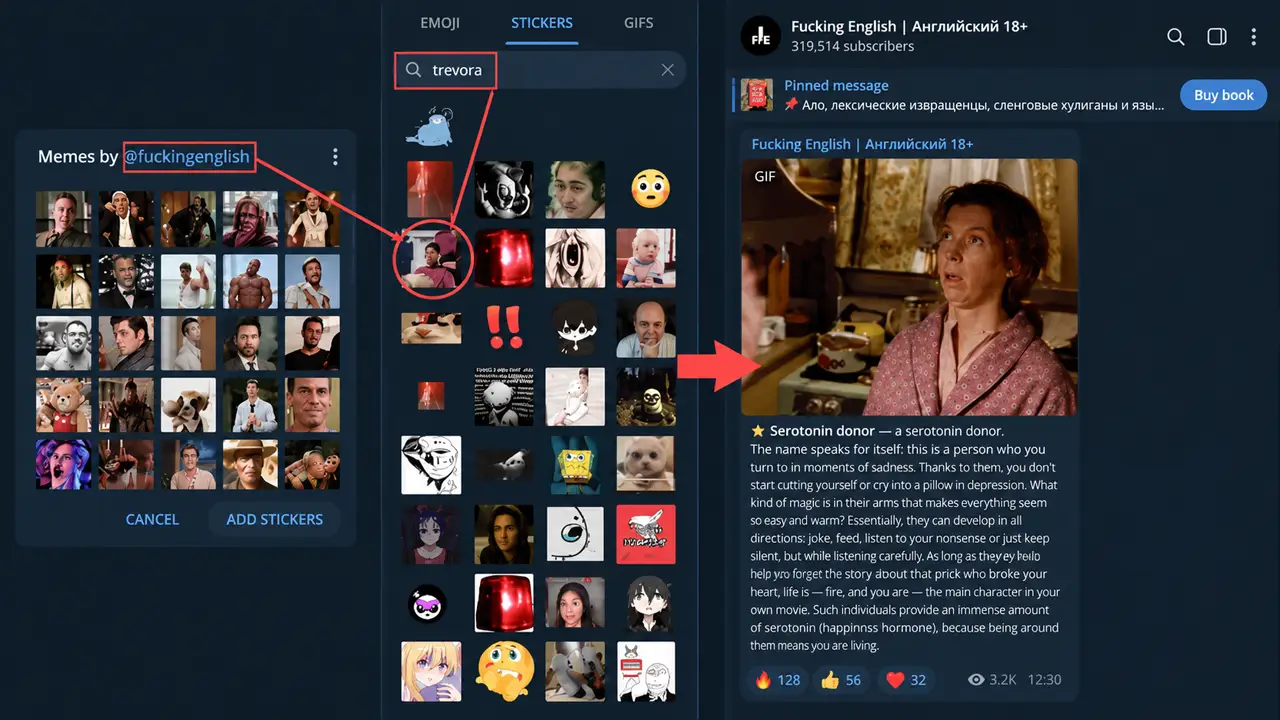Open the search icon in channel header
Image resolution: width=1280 pixels, height=720 pixels.
pos(1176,37)
